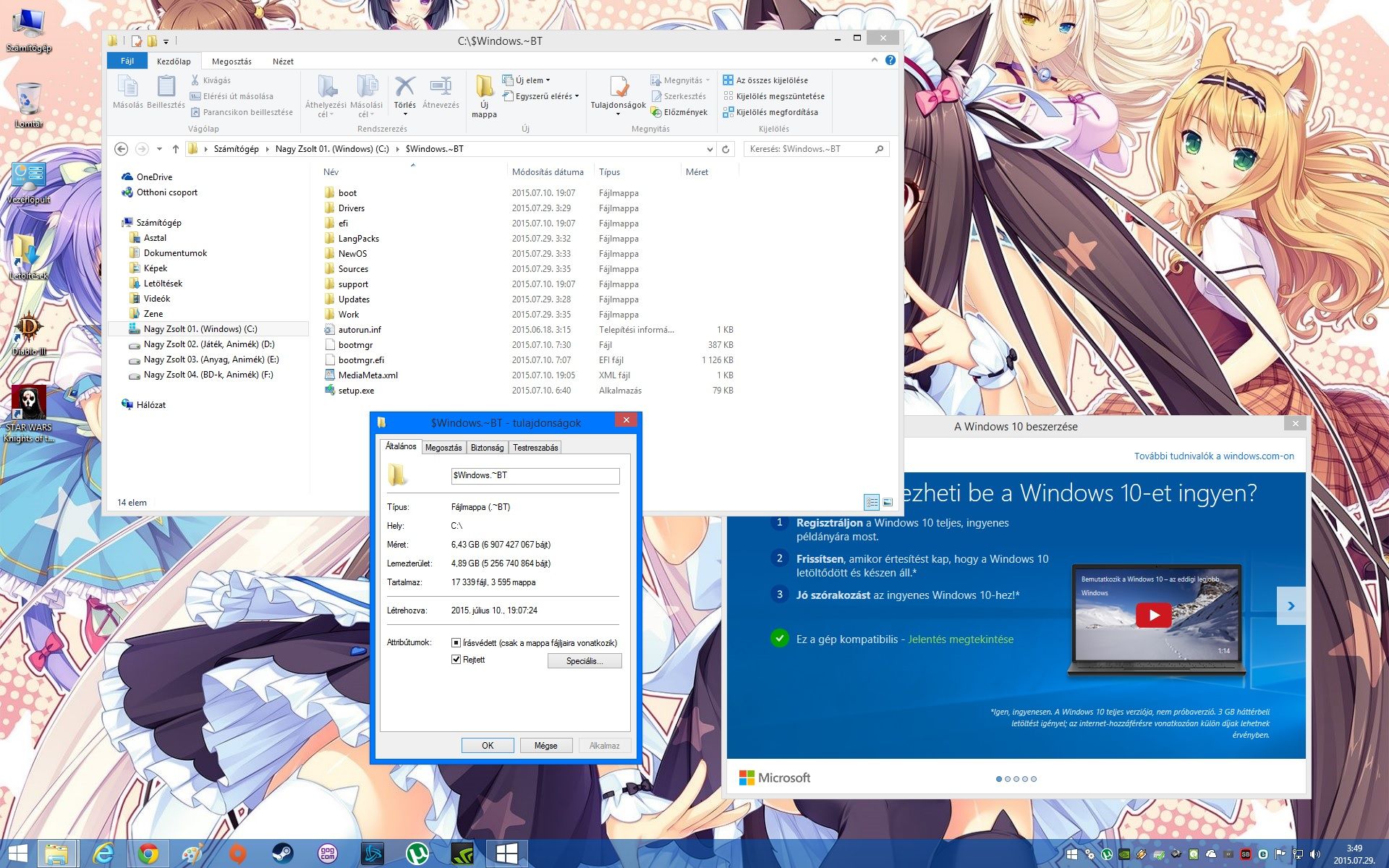Open the Biztonság tab in properties

click(487, 448)
